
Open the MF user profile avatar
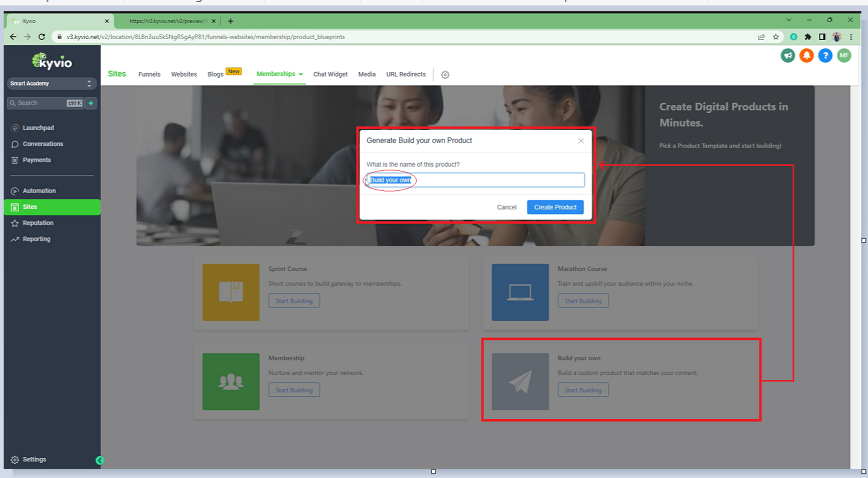click(844, 55)
